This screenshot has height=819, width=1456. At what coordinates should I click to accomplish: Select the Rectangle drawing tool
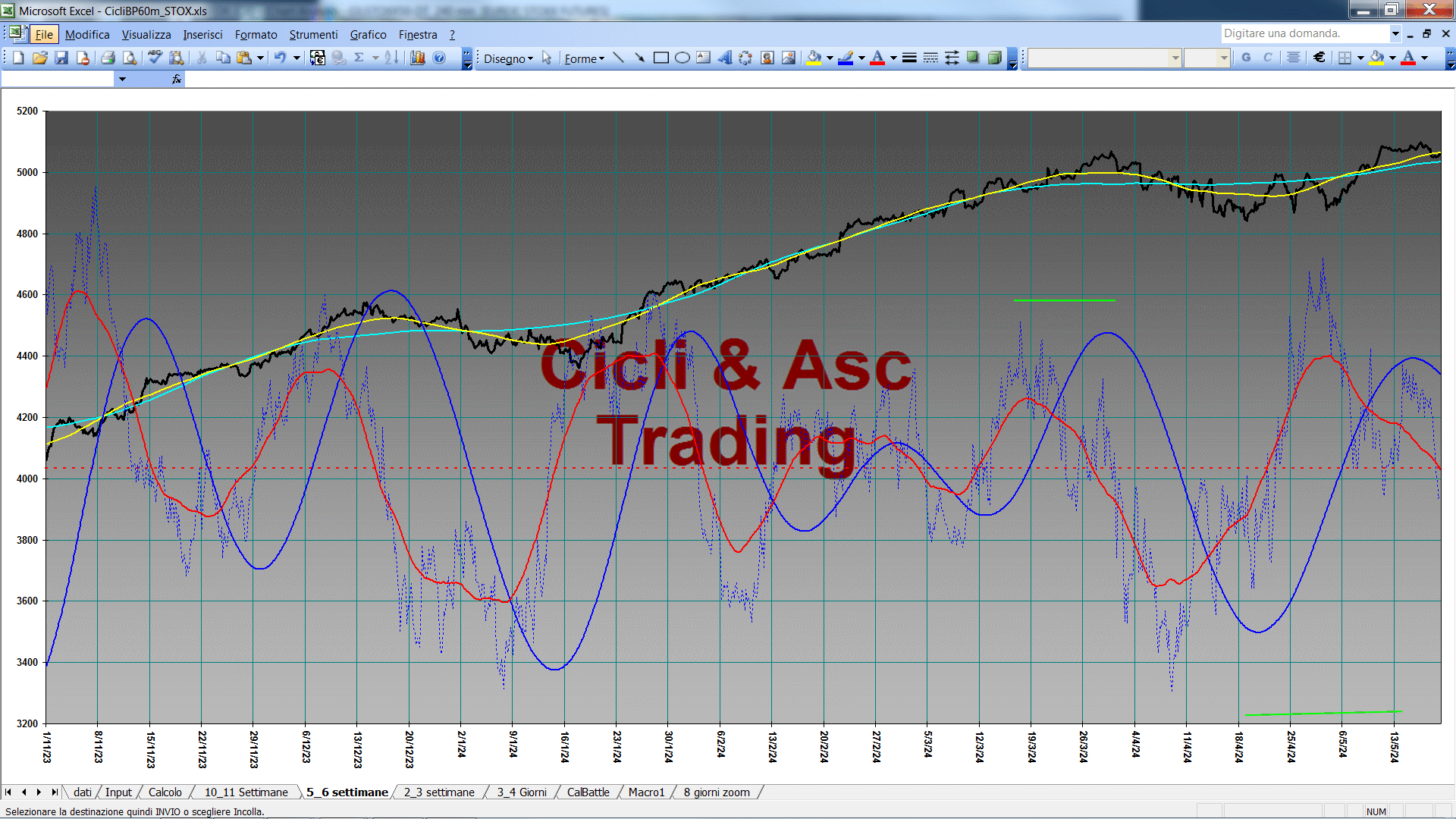tap(661, 58)
